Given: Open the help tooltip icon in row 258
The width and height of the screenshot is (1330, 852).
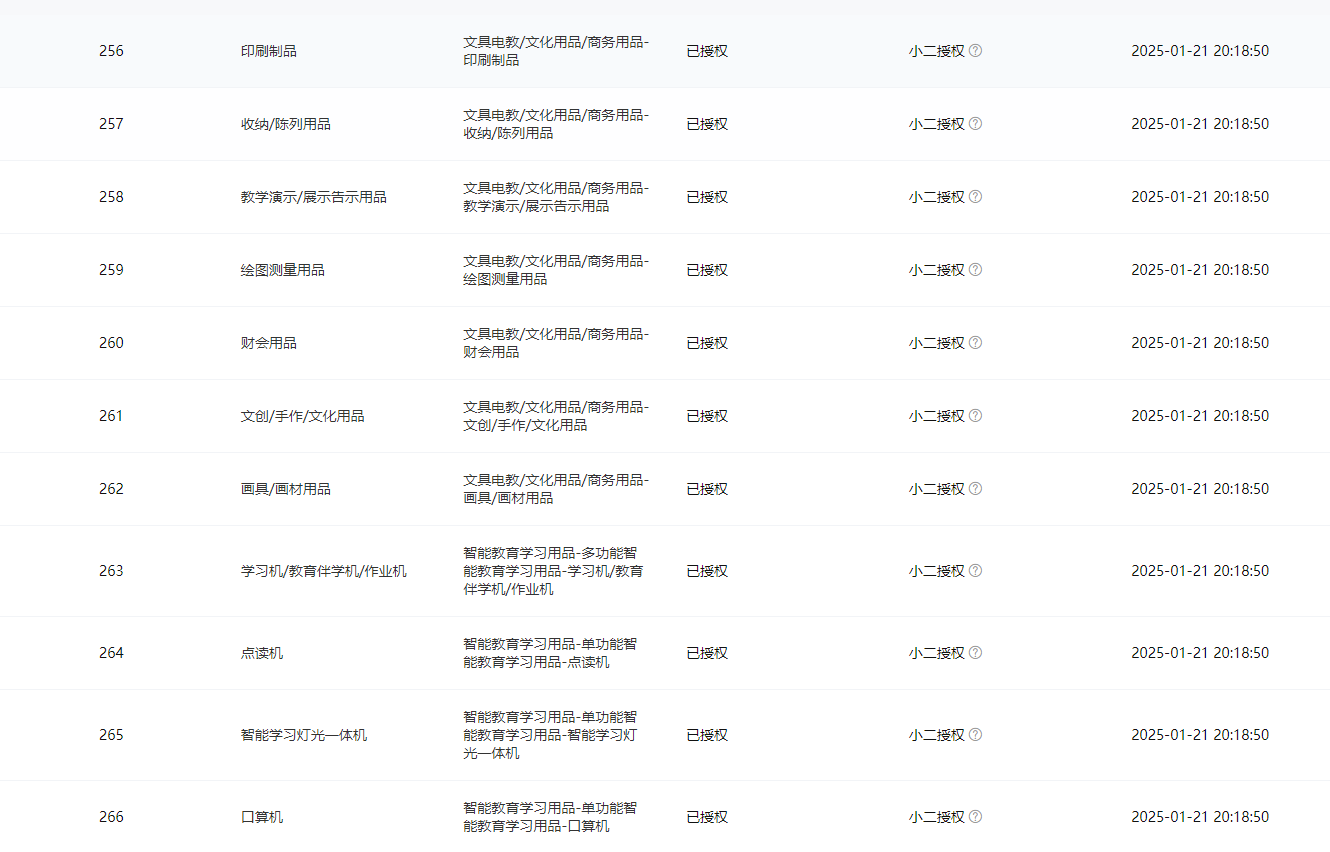Looking at the screenshot, I should 975,197.
